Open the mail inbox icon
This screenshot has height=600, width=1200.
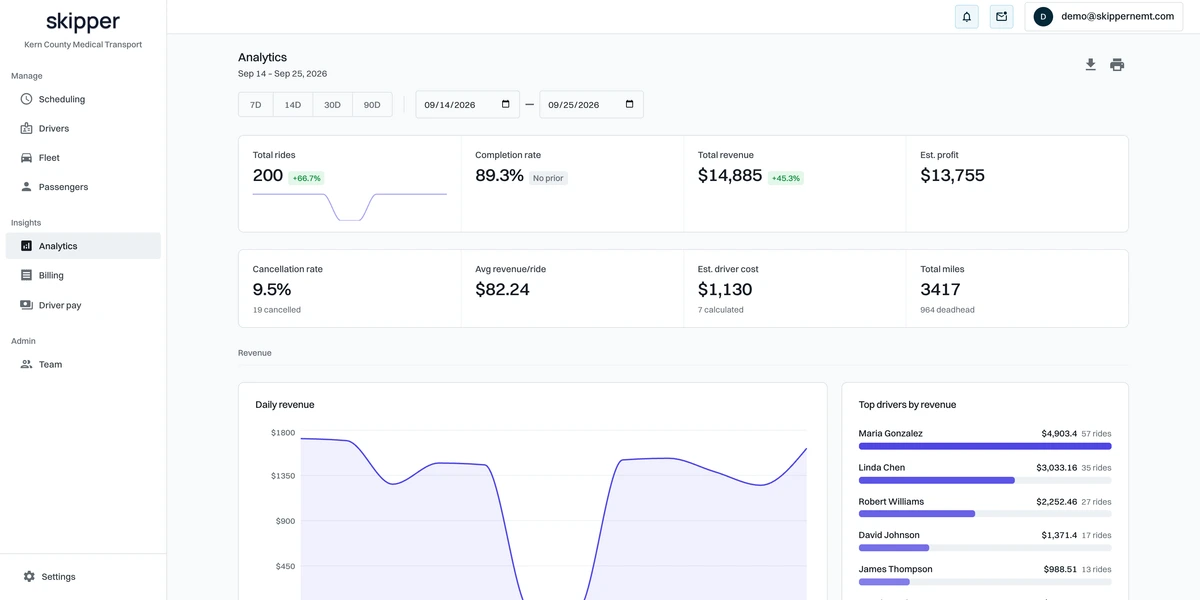tap(1001, 17)
